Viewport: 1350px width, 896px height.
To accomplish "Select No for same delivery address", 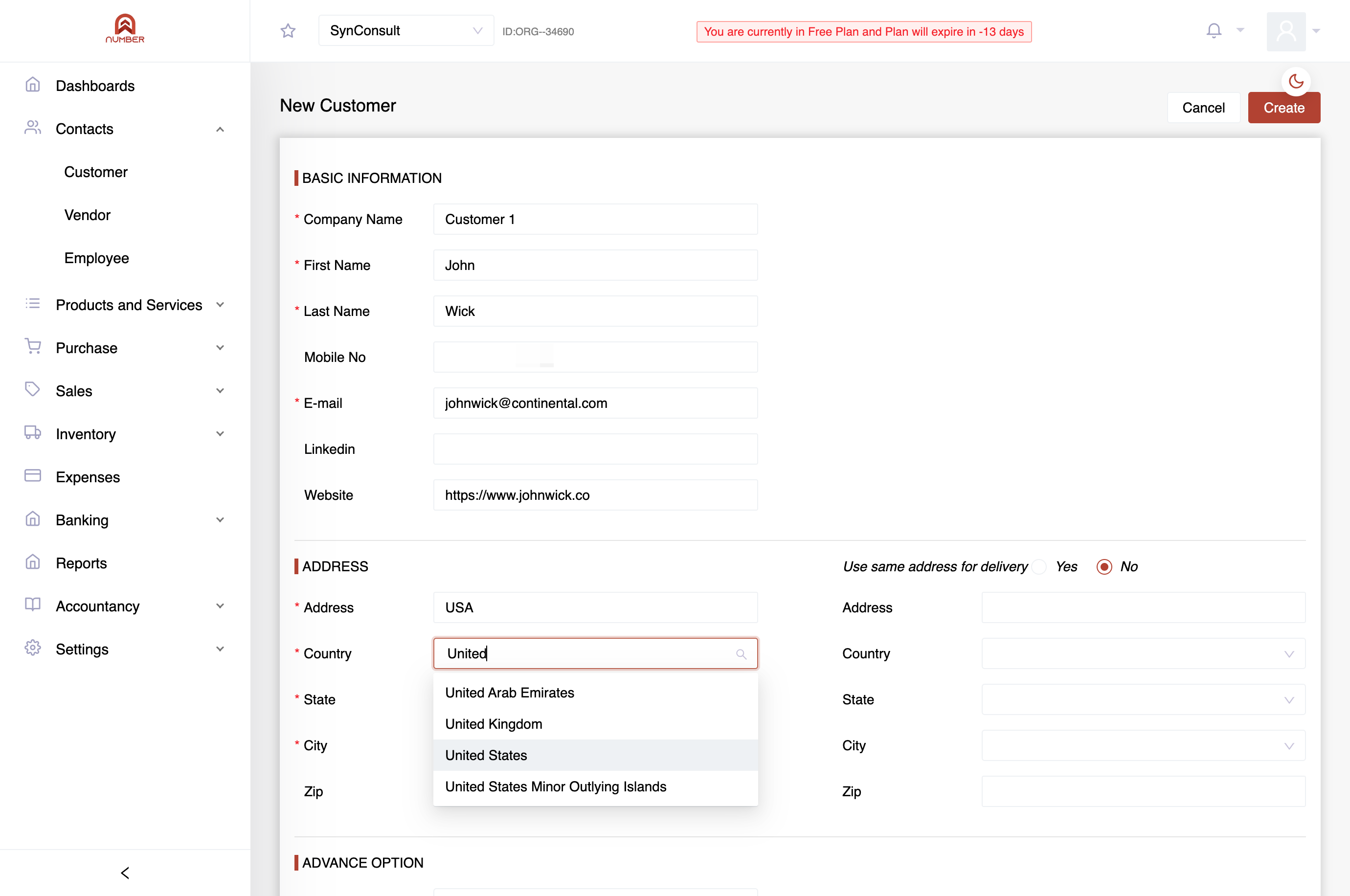I will coord(1104,566).
